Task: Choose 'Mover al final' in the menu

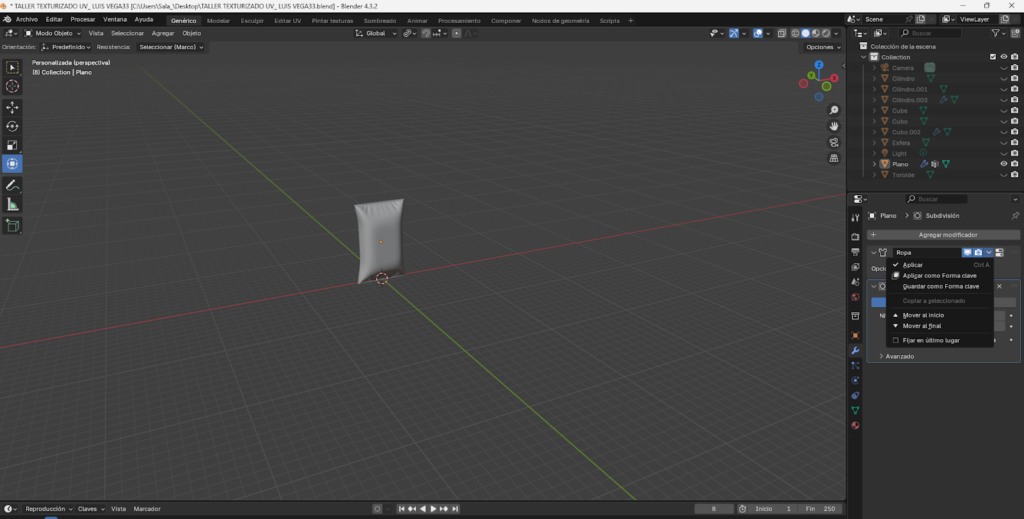Action: tap(941, 326)
